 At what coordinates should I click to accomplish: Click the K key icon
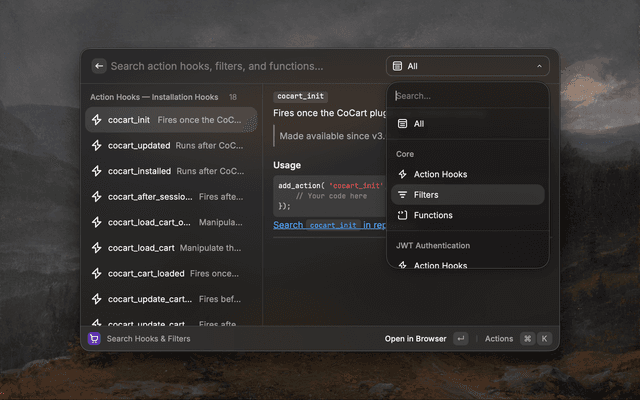click(x=544, y=339)
